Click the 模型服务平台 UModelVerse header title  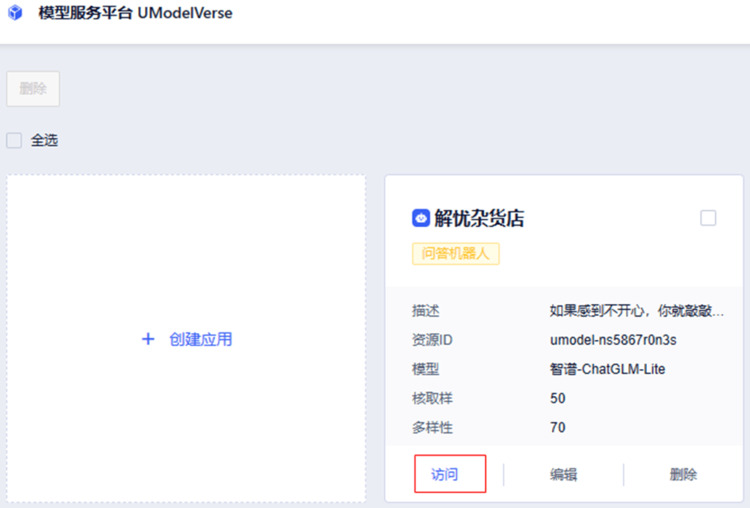click(135, 13)
